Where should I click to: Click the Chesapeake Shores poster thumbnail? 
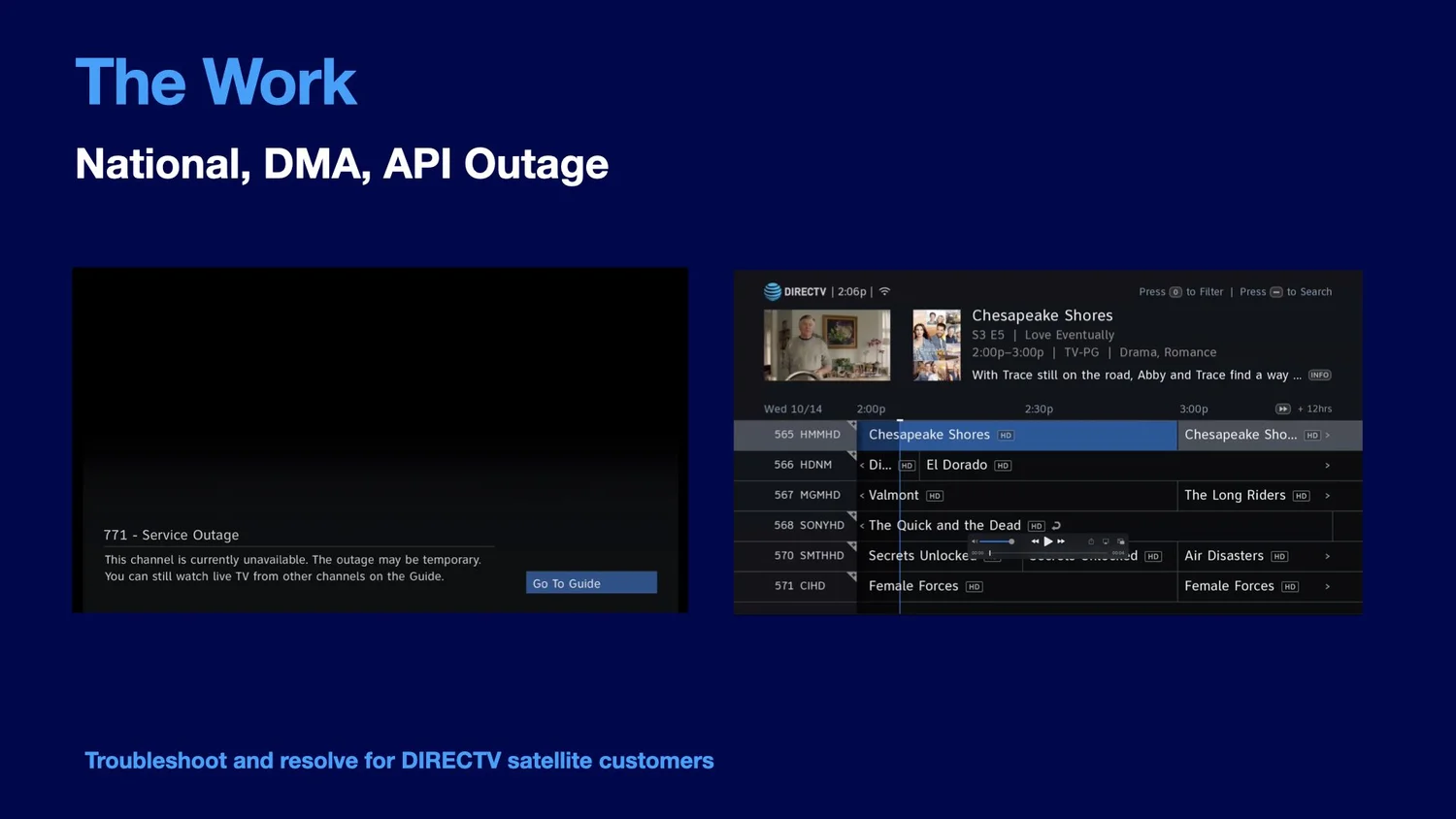[x=937, y=344]
